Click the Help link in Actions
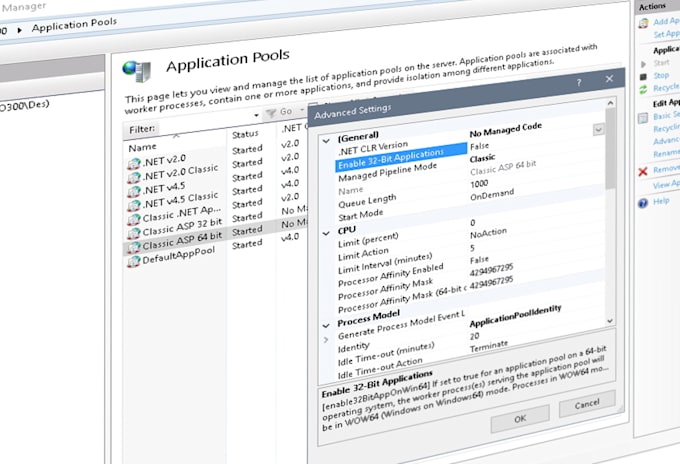 [661, 201]
